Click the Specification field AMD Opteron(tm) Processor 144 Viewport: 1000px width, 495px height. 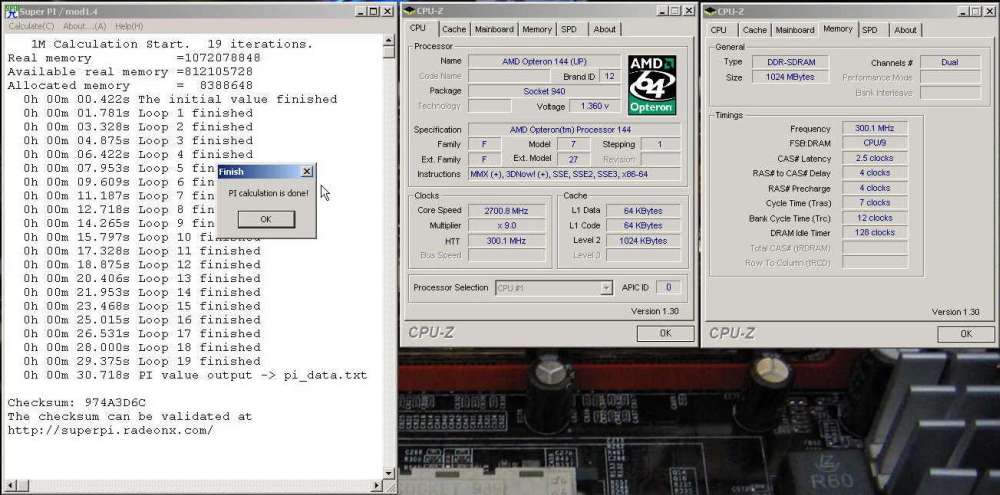tap(575, 129)
